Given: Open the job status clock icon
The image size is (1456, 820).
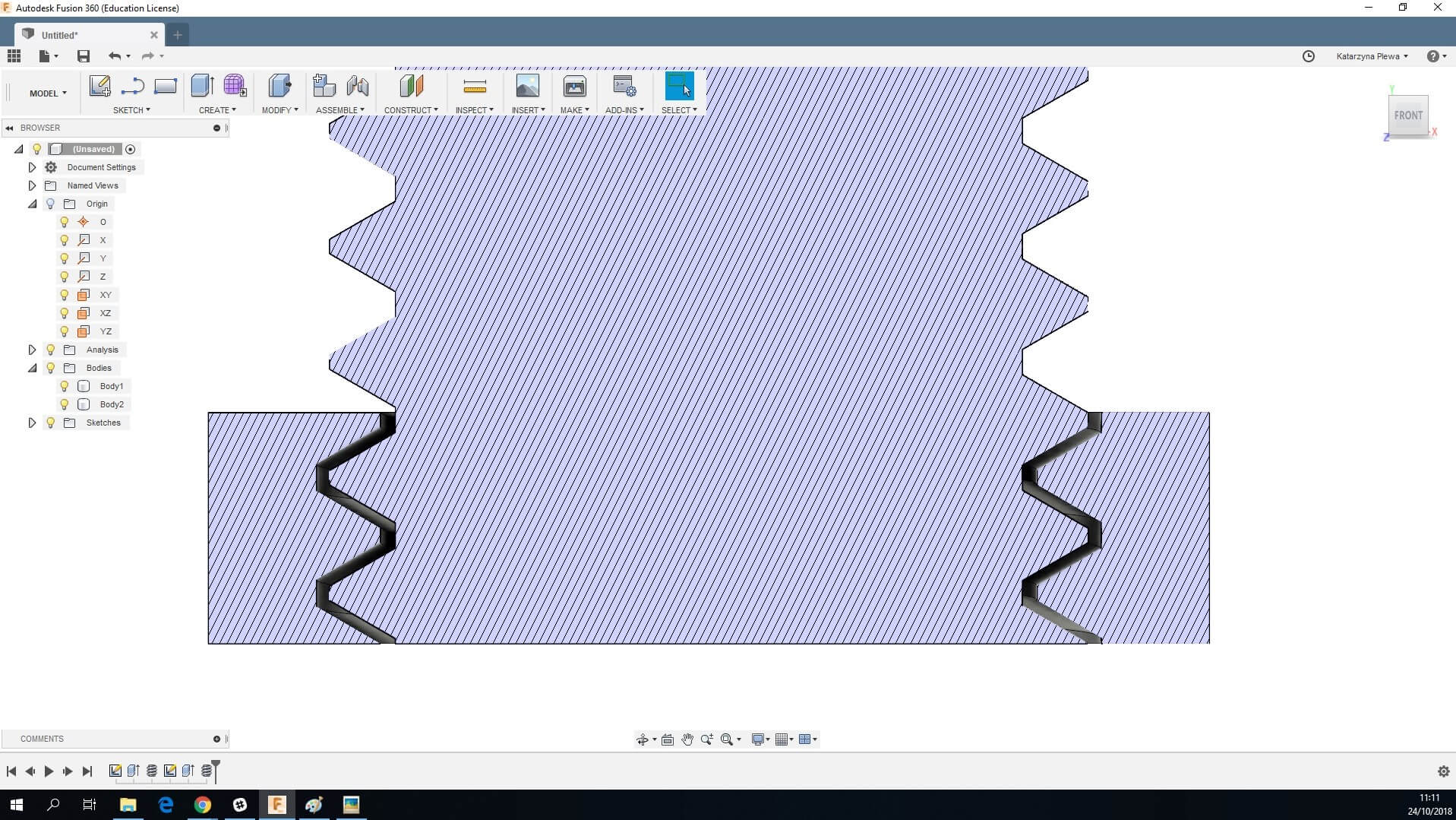Looking at the screenshot, I should pos(1308,56).
